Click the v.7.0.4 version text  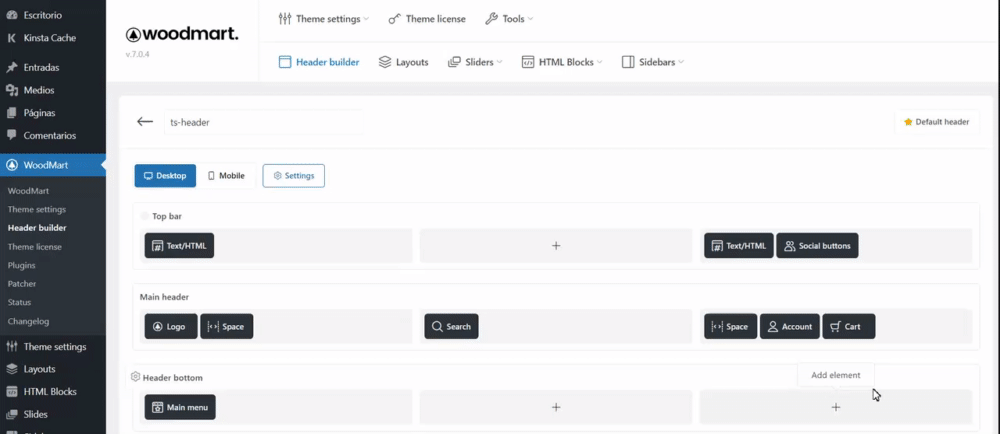[x=138, y=55]
